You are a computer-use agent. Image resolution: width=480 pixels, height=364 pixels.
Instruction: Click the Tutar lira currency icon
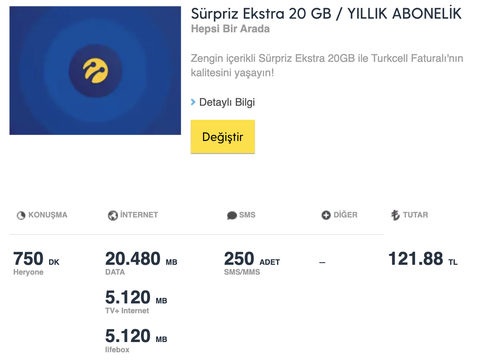(395, 215)
